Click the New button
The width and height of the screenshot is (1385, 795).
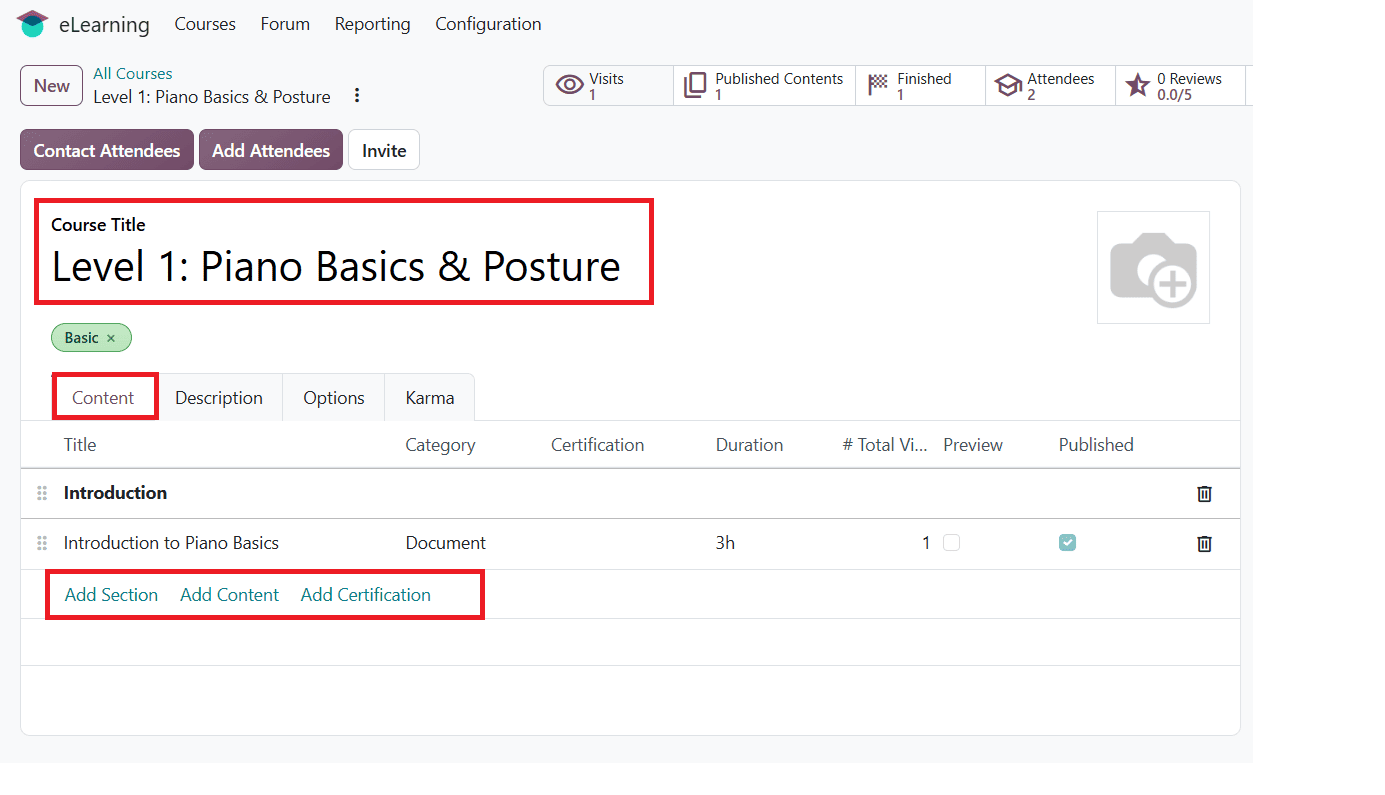[x=52, y=86]
